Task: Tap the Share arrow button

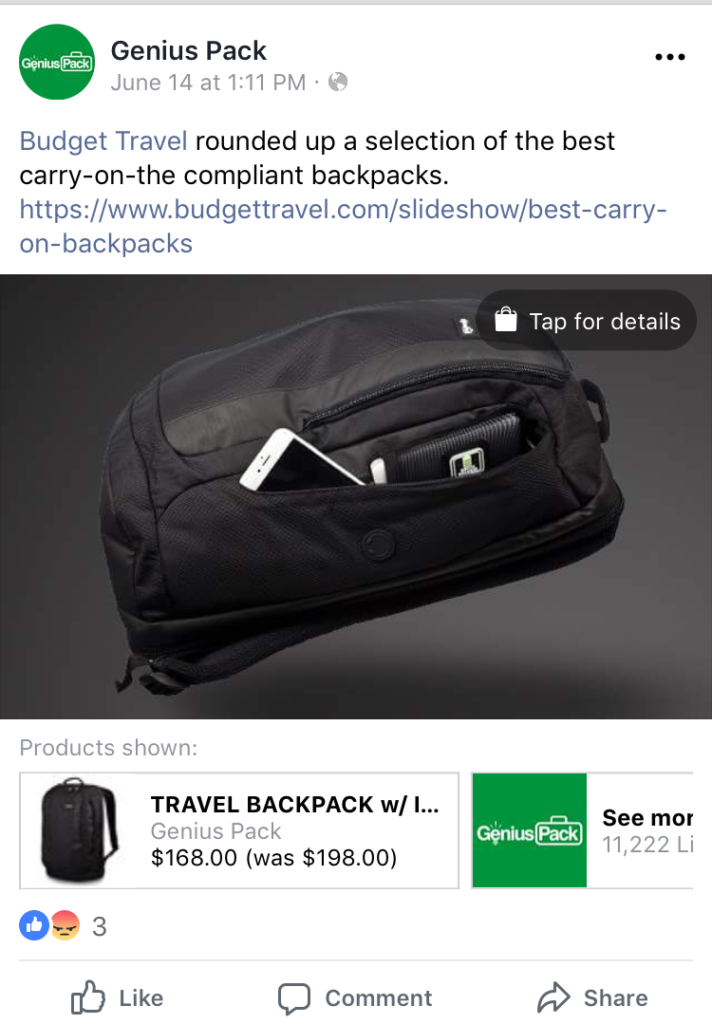Action: pyautogui.click(x=592, y=997)
